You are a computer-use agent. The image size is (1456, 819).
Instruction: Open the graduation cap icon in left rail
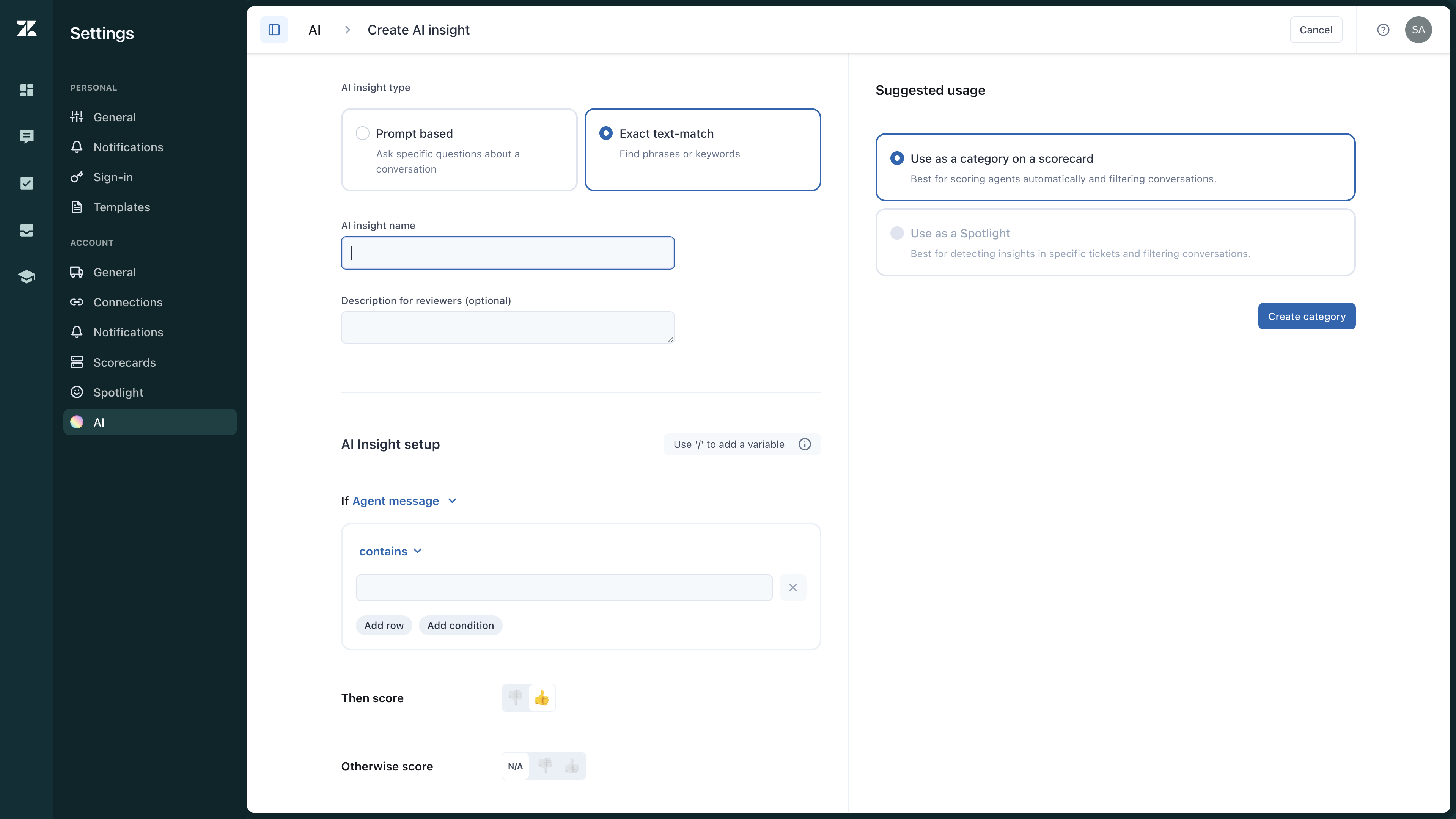27,277
